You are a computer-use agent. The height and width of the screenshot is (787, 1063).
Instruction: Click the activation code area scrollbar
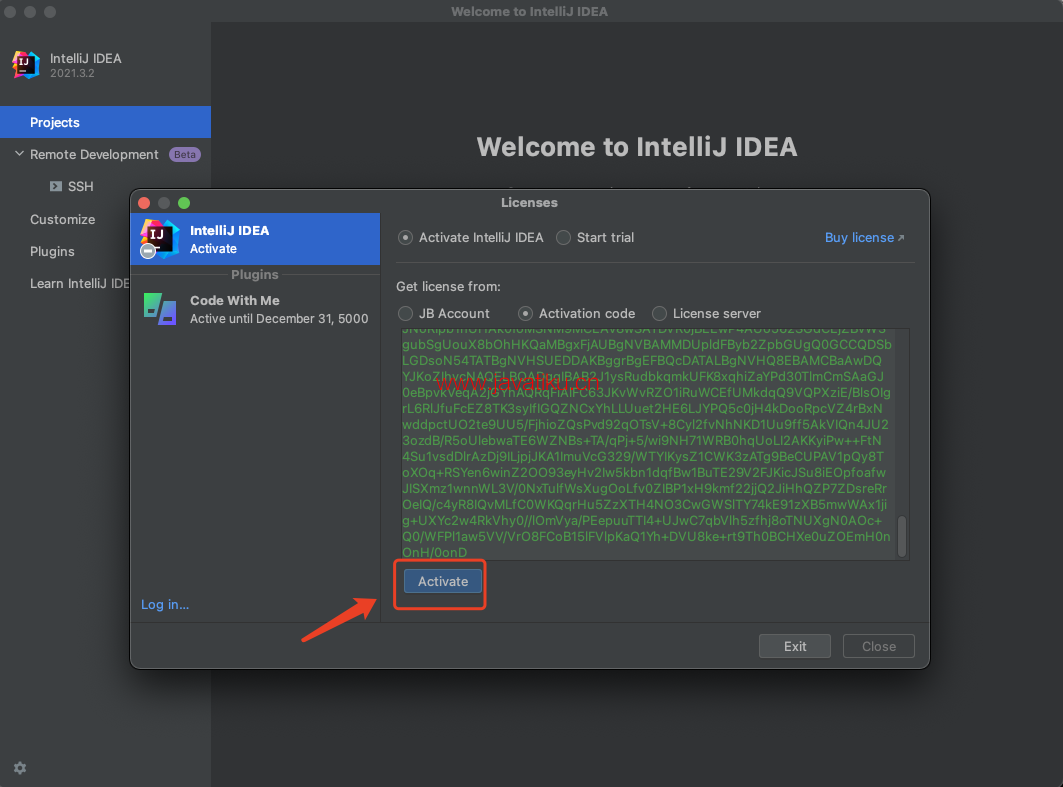(902, 537)
